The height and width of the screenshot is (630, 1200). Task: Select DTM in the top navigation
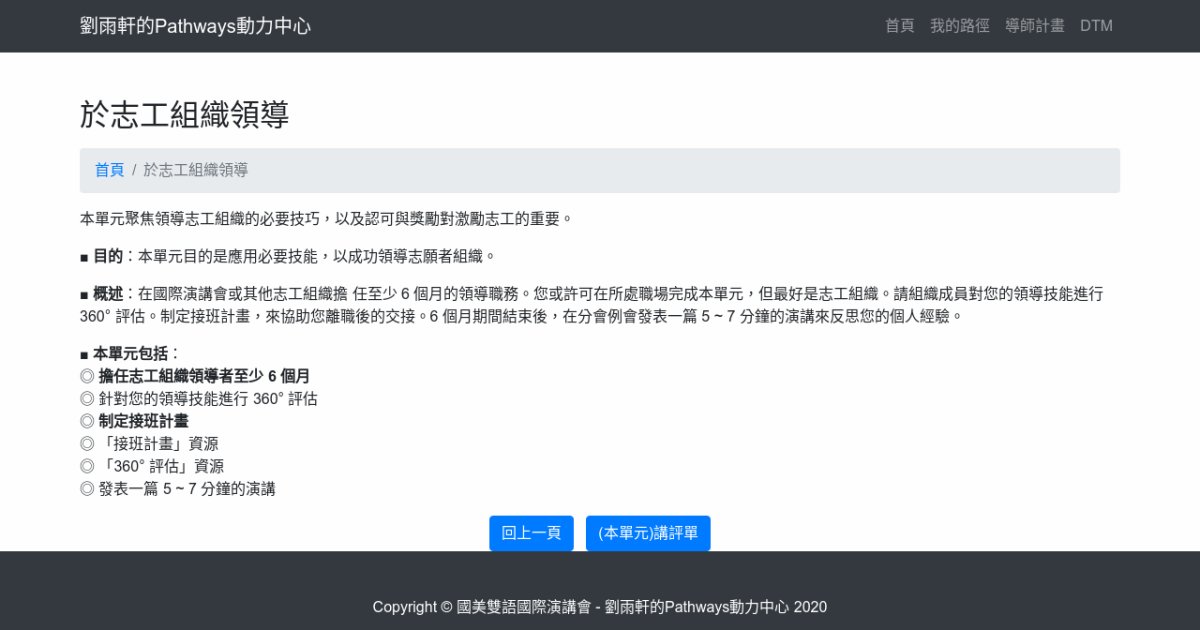pos(1096,26)
